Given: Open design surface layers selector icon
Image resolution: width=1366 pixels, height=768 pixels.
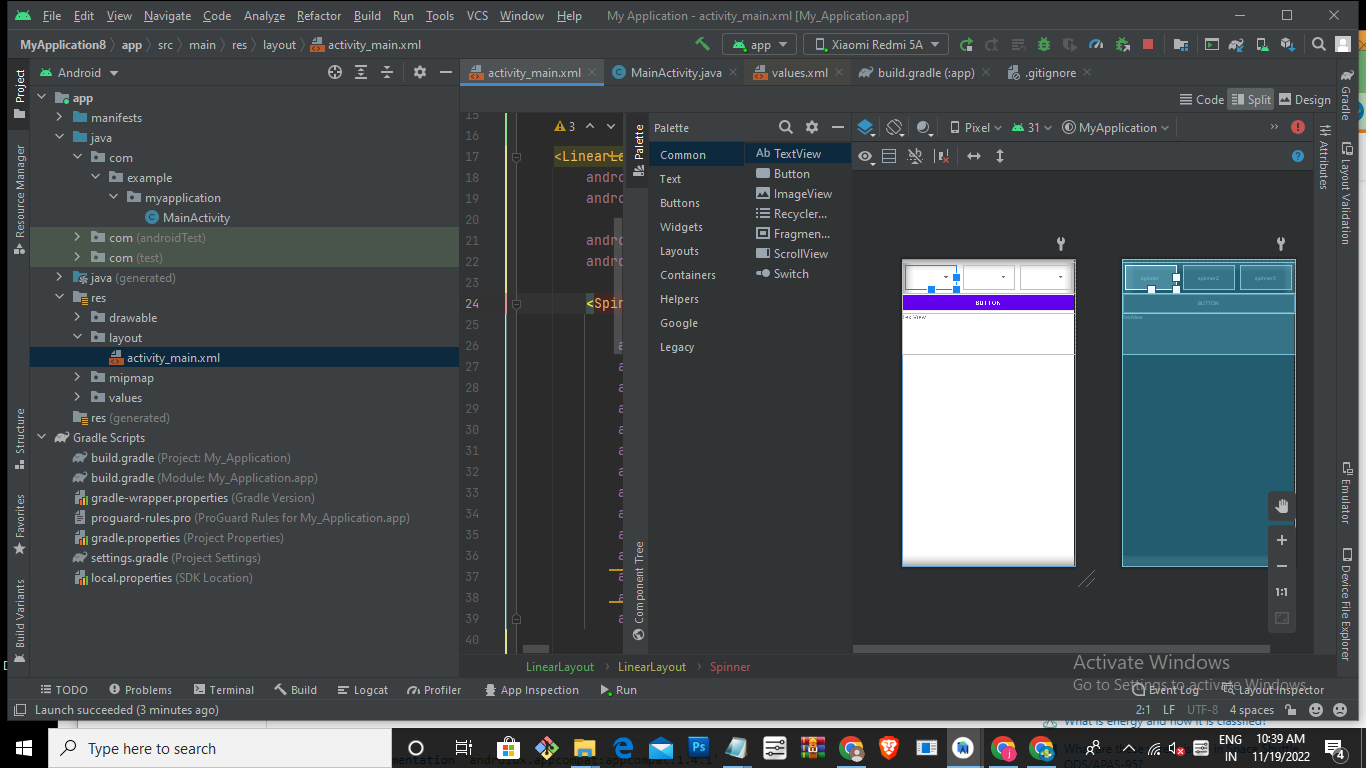Looking at the screenshot, I should [866, 127].
